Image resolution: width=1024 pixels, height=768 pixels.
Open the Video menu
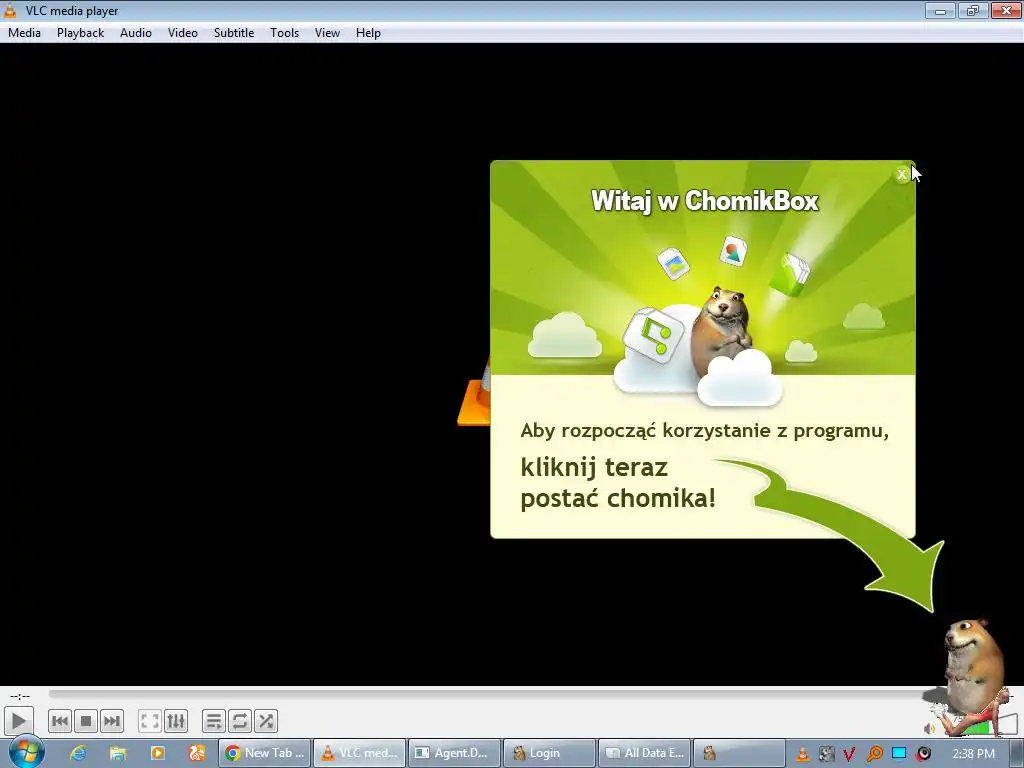tap(183, 33)
